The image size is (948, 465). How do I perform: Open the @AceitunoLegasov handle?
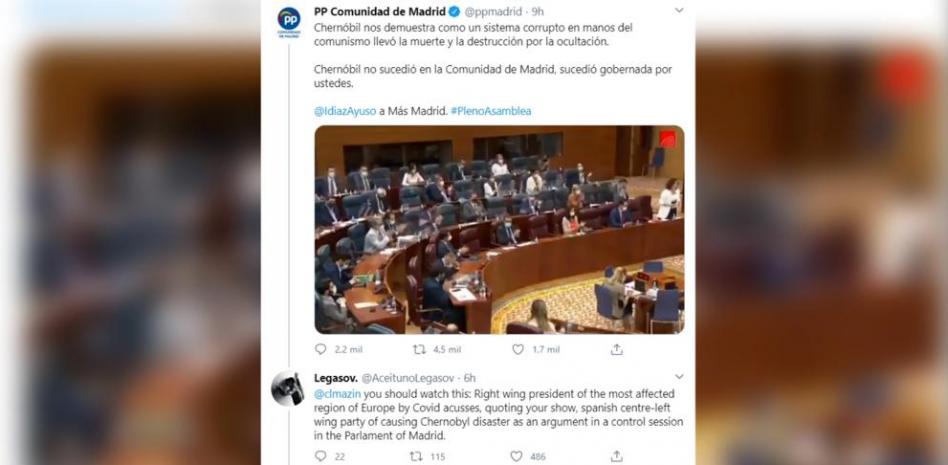click(408, 378)
